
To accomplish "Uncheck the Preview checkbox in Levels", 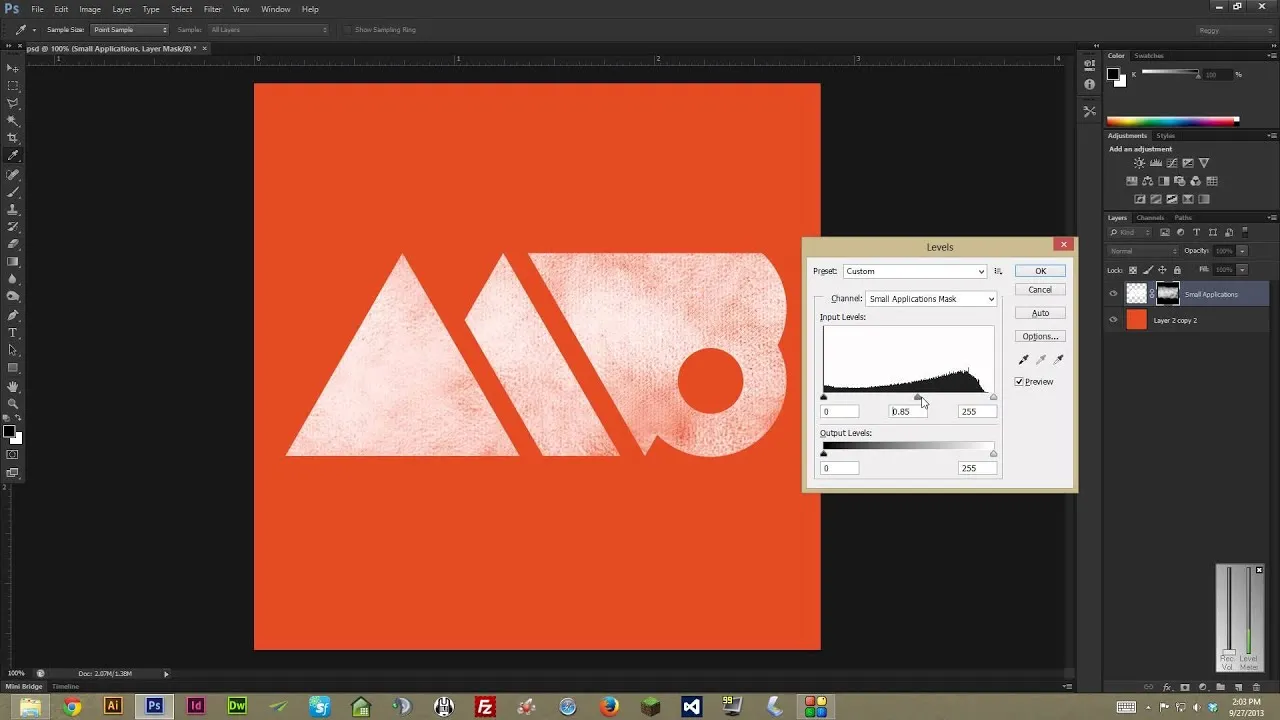I will point(1019,381).
